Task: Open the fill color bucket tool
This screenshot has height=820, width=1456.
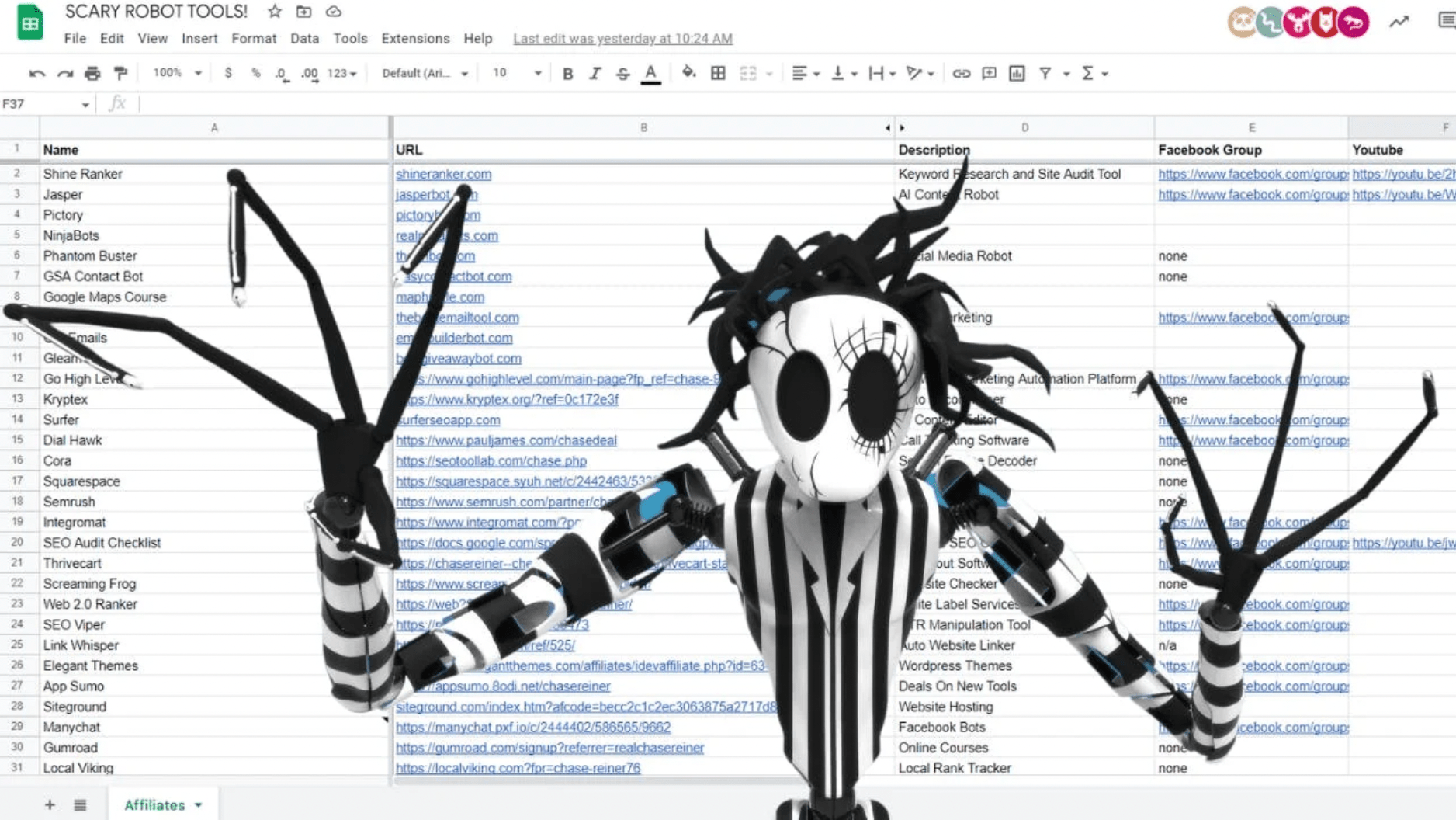Action: [x=688, y=73]
